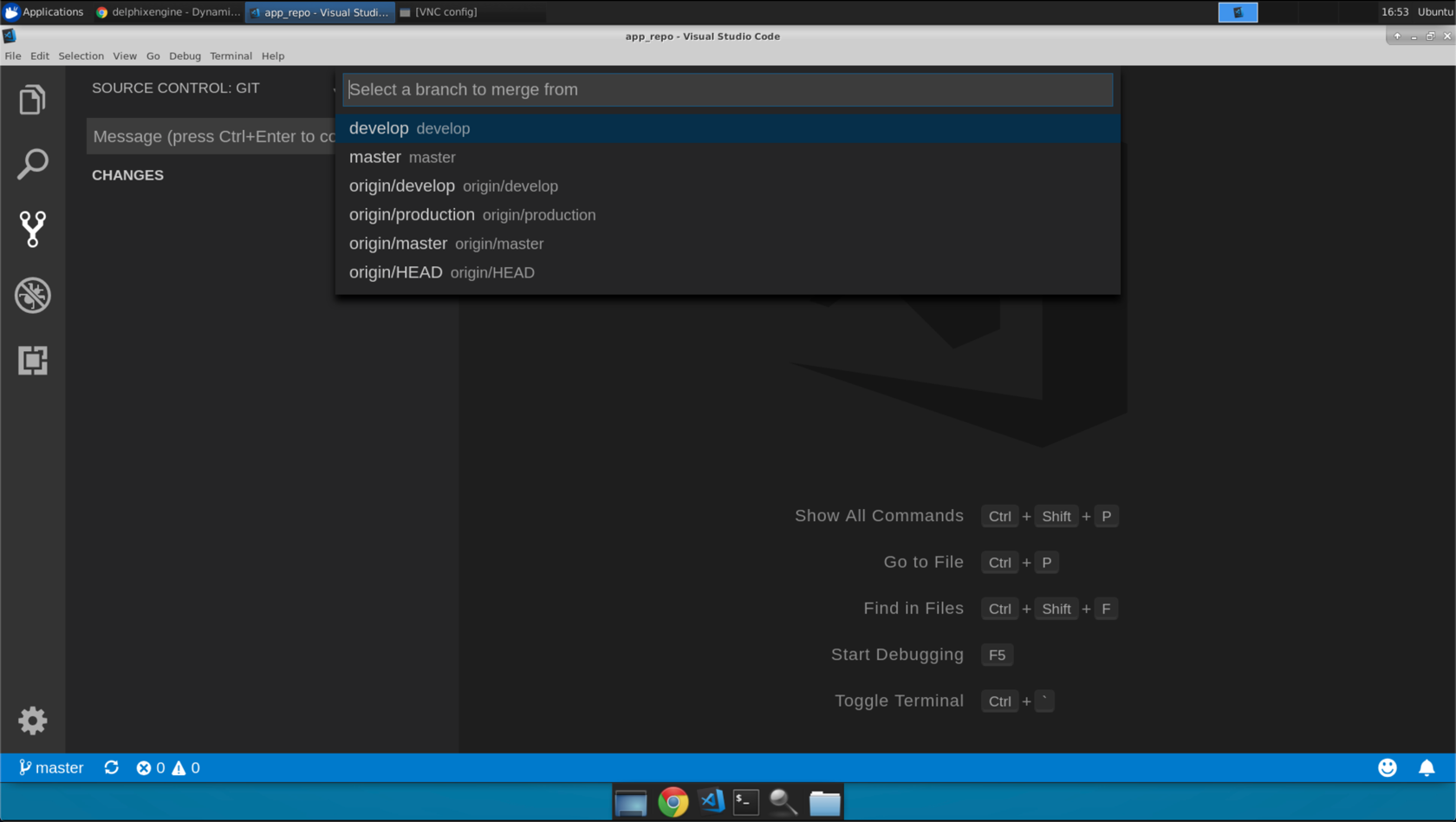Click the clock showing 16:53
This screenshot has width=1456, height=822.
1394,12
